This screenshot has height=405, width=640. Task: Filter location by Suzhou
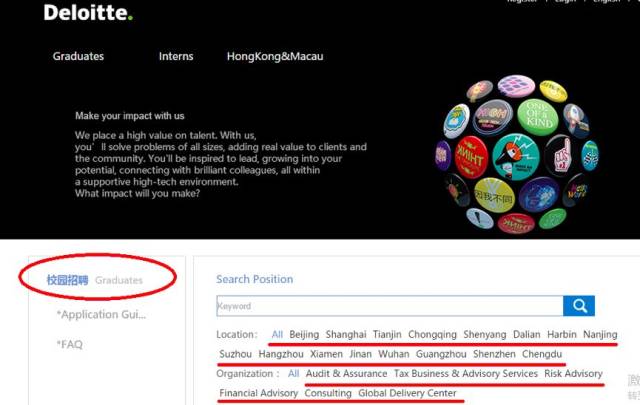236,354
